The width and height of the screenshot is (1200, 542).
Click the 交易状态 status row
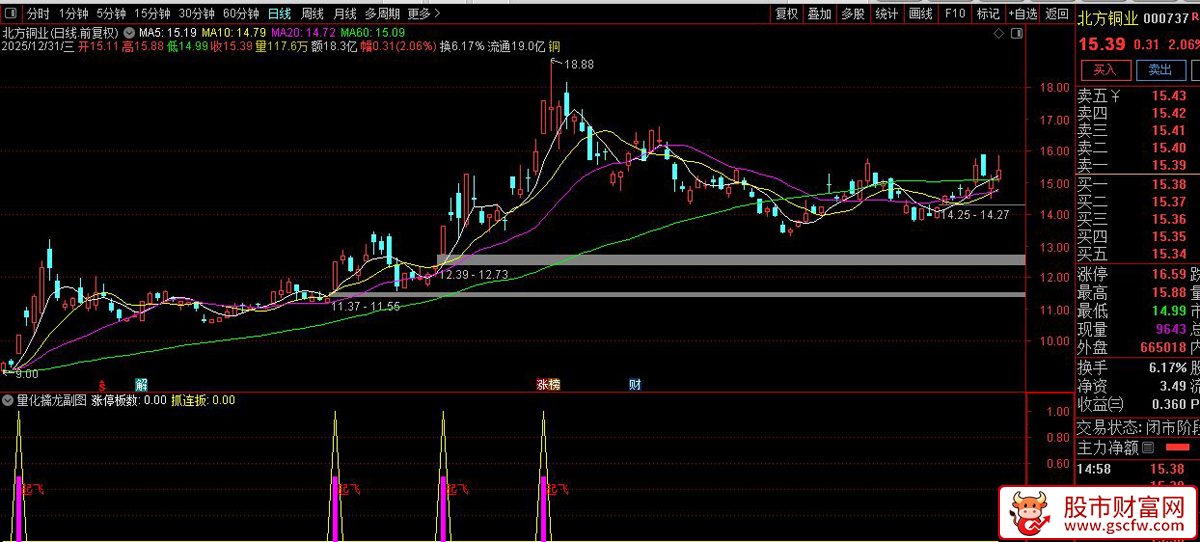(1137, 427)
